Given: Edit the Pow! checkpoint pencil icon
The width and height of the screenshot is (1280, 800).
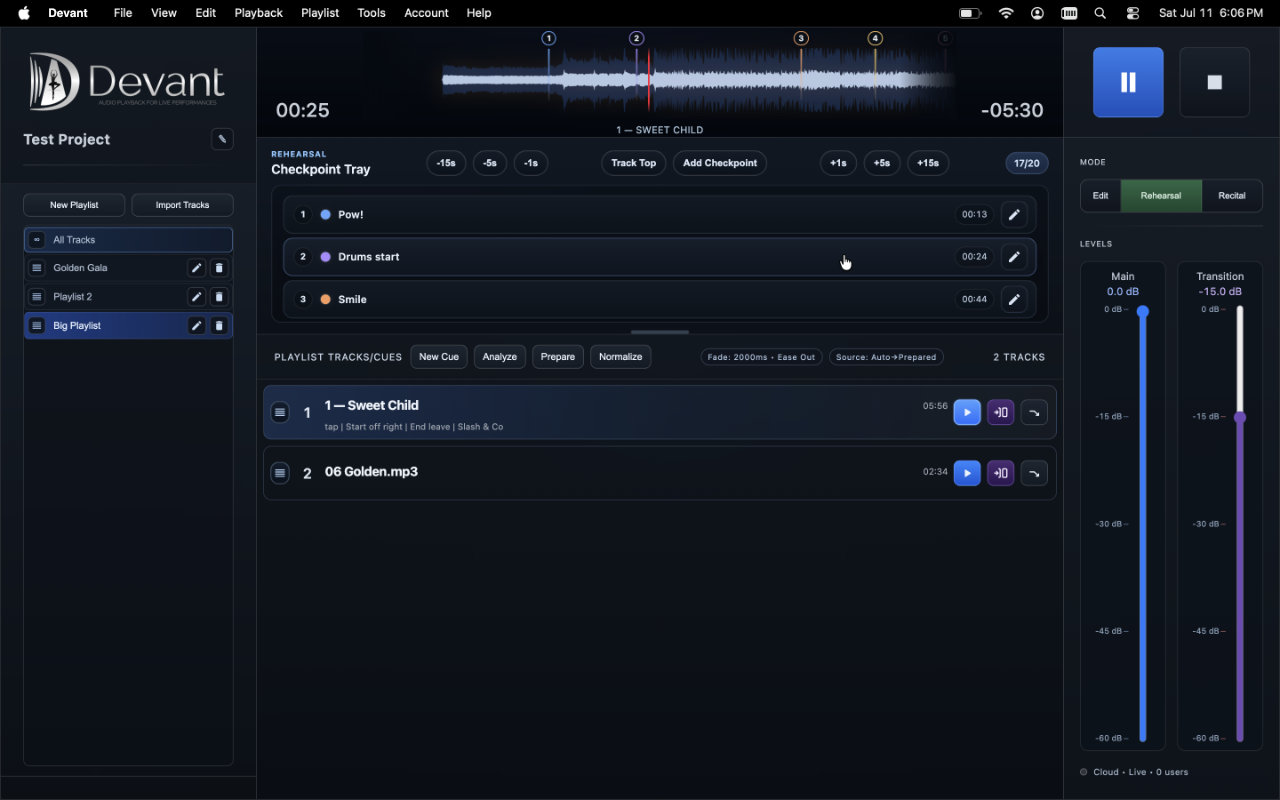Looking at the screenshot, I should click(x=1014, y=214).
